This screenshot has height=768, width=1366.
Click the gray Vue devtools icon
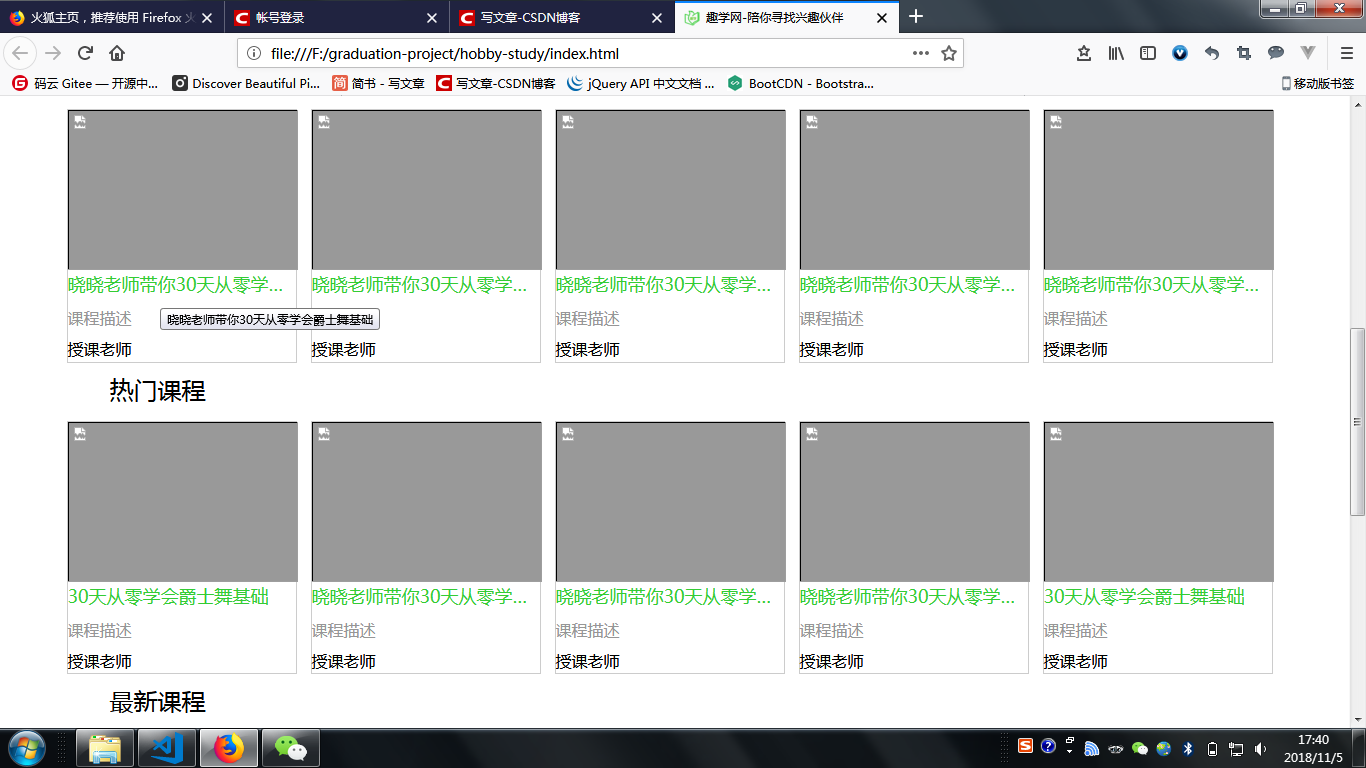[x=1308, y=53]
